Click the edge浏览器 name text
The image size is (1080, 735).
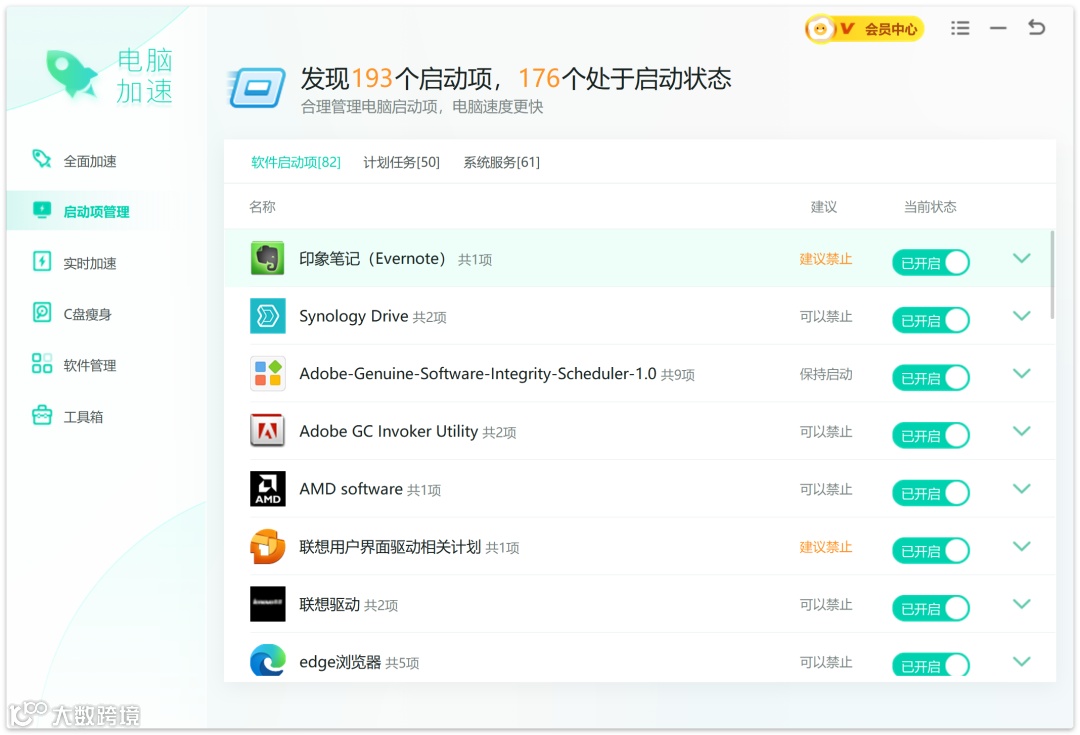click(340, 662)
